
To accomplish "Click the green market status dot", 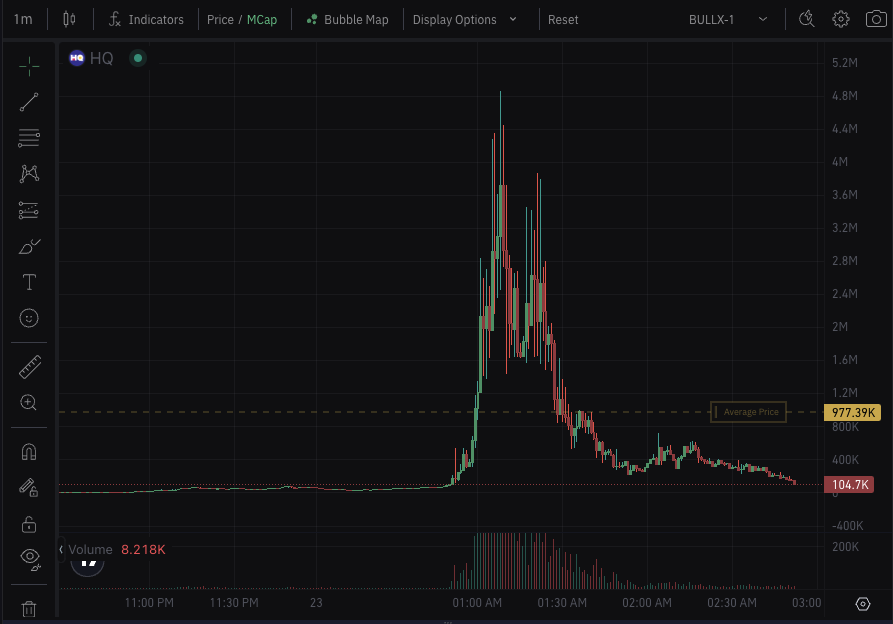I will [138, 58].
